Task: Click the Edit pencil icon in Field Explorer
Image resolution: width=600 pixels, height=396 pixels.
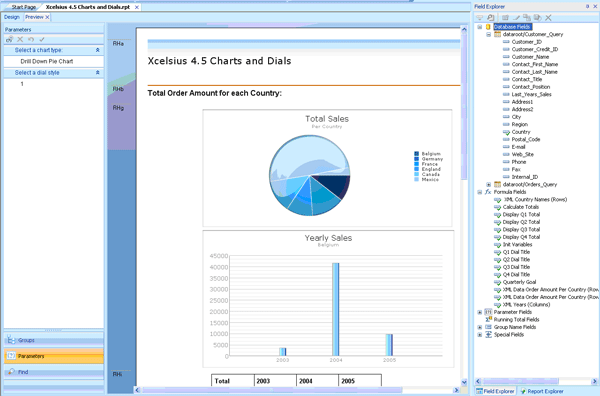Action: pyautogui.click(x=516, y=18)
